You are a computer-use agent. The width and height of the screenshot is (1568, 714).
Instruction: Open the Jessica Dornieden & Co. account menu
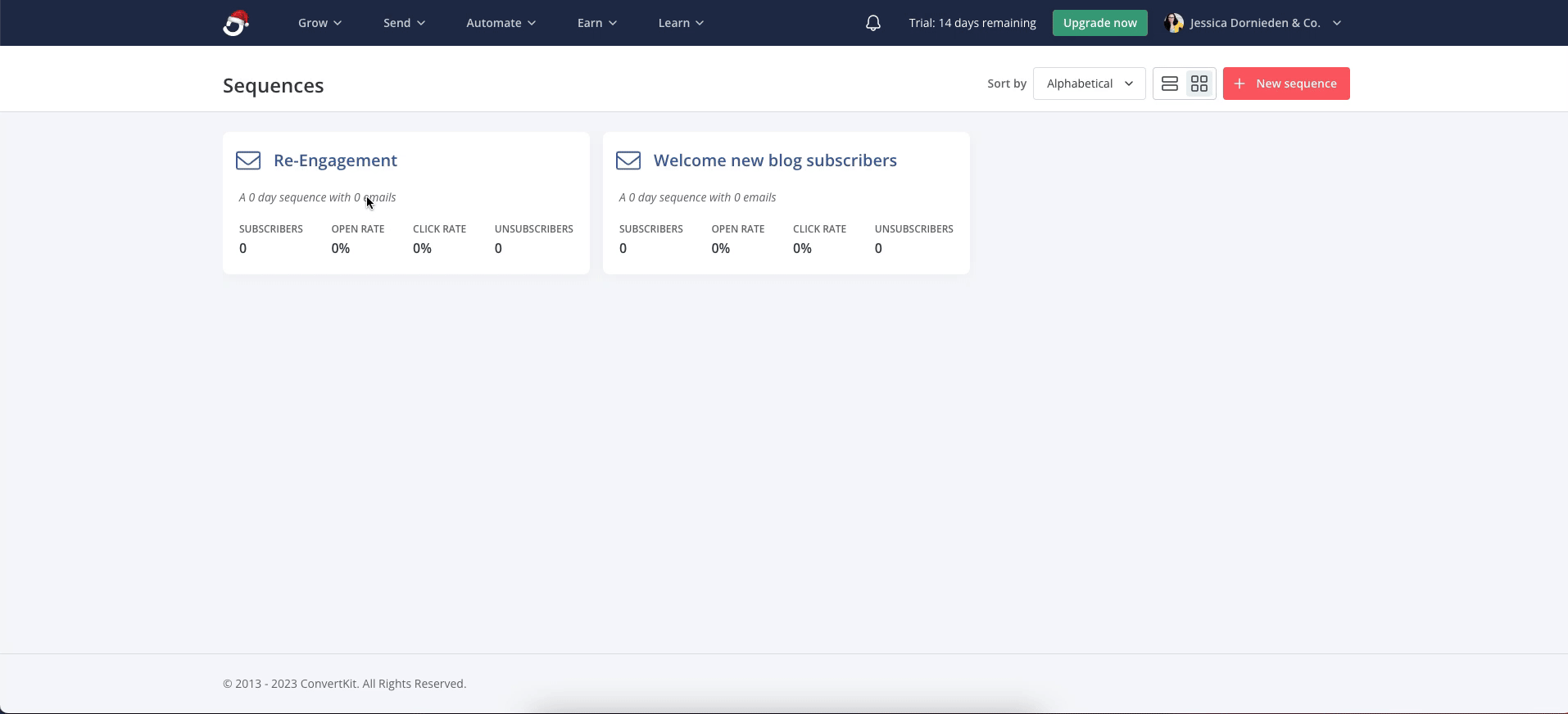[x=1254, y=23]
